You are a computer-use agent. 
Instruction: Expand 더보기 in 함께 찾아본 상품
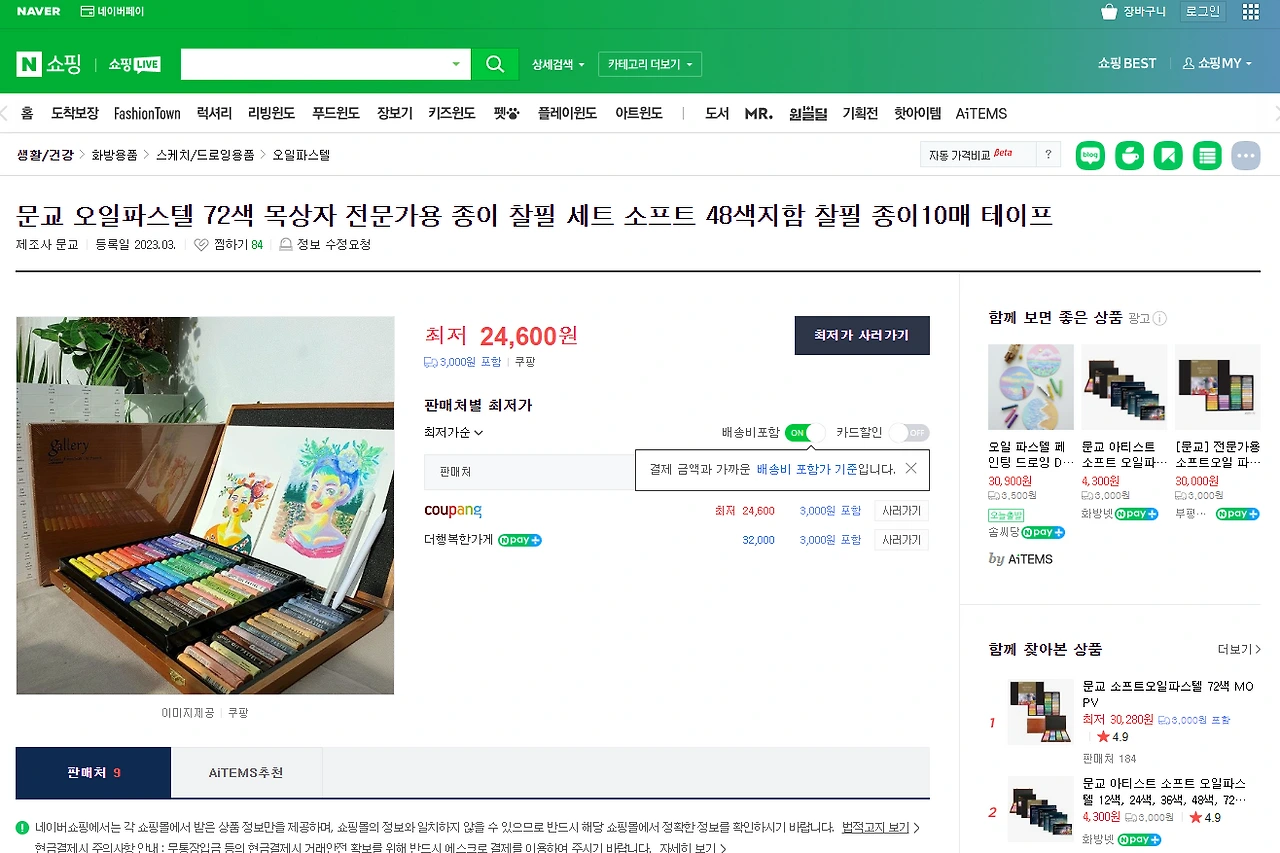point(1239,650)
